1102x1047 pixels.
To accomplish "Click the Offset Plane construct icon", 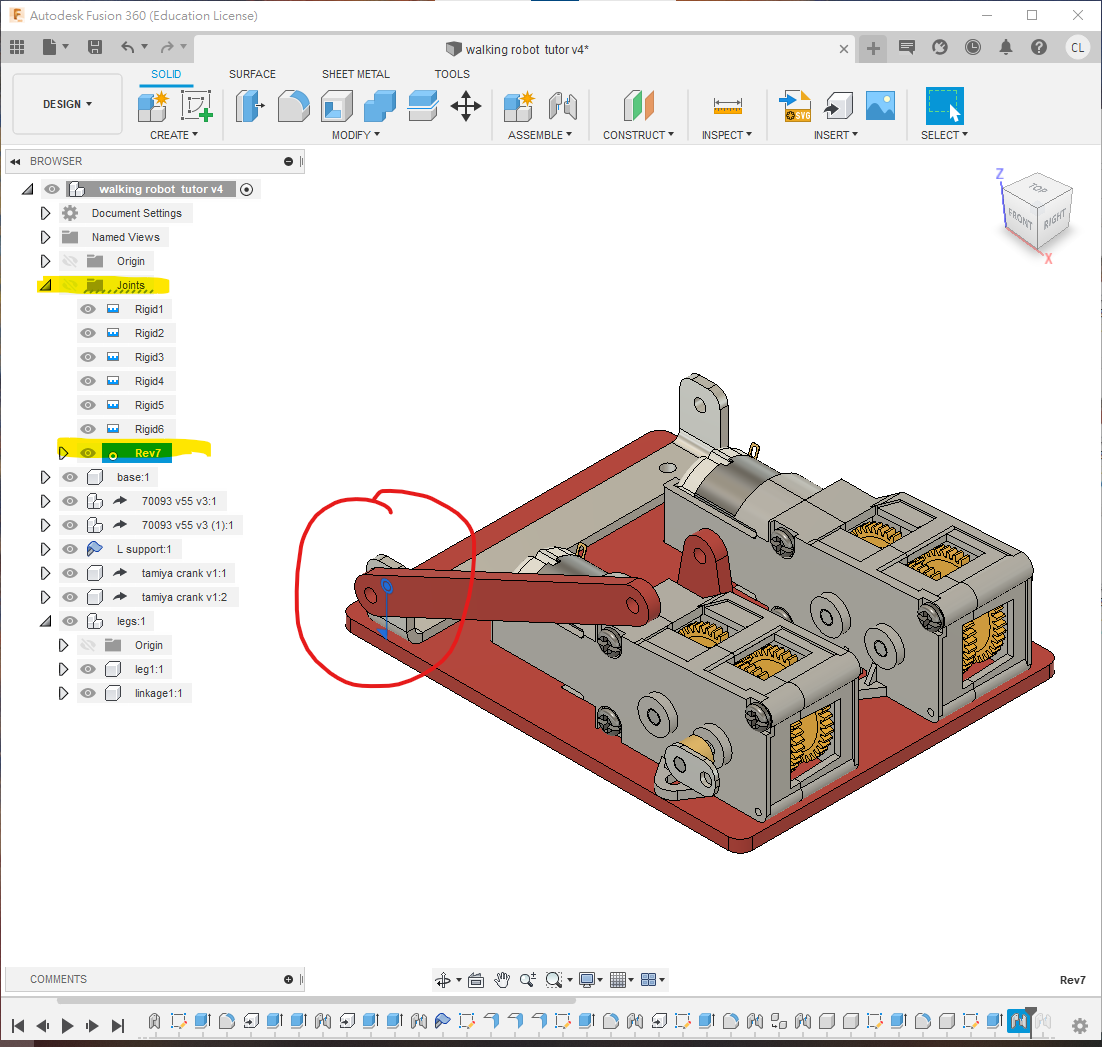I will coord(638,105).
